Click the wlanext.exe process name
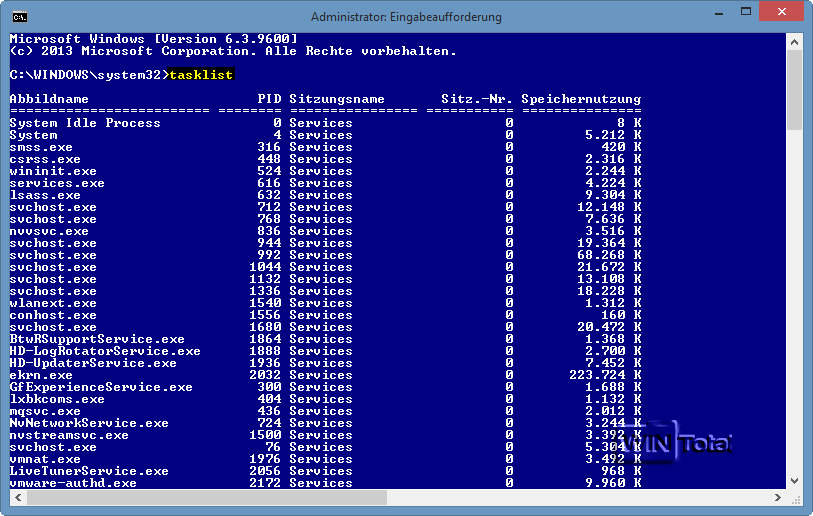813x516 pixels. click(53, 303)
